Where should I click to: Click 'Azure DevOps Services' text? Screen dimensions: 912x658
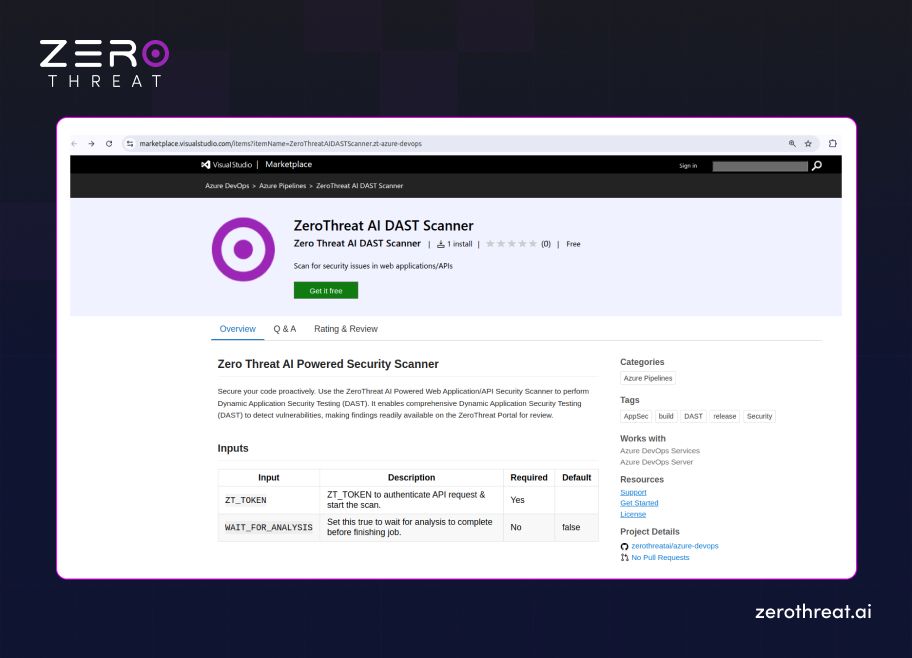click(x=660, y=451)
